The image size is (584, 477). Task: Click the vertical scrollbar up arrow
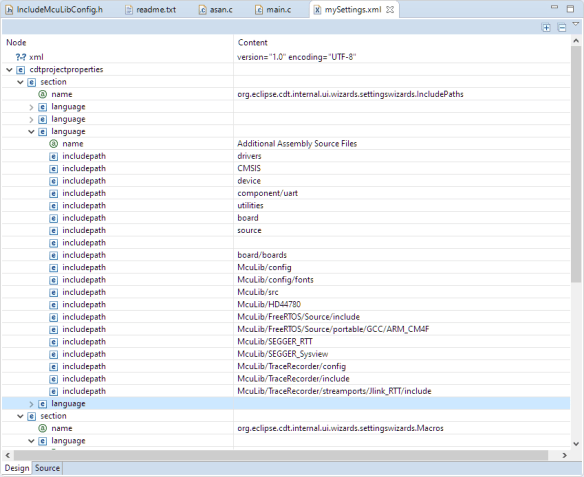576,41
